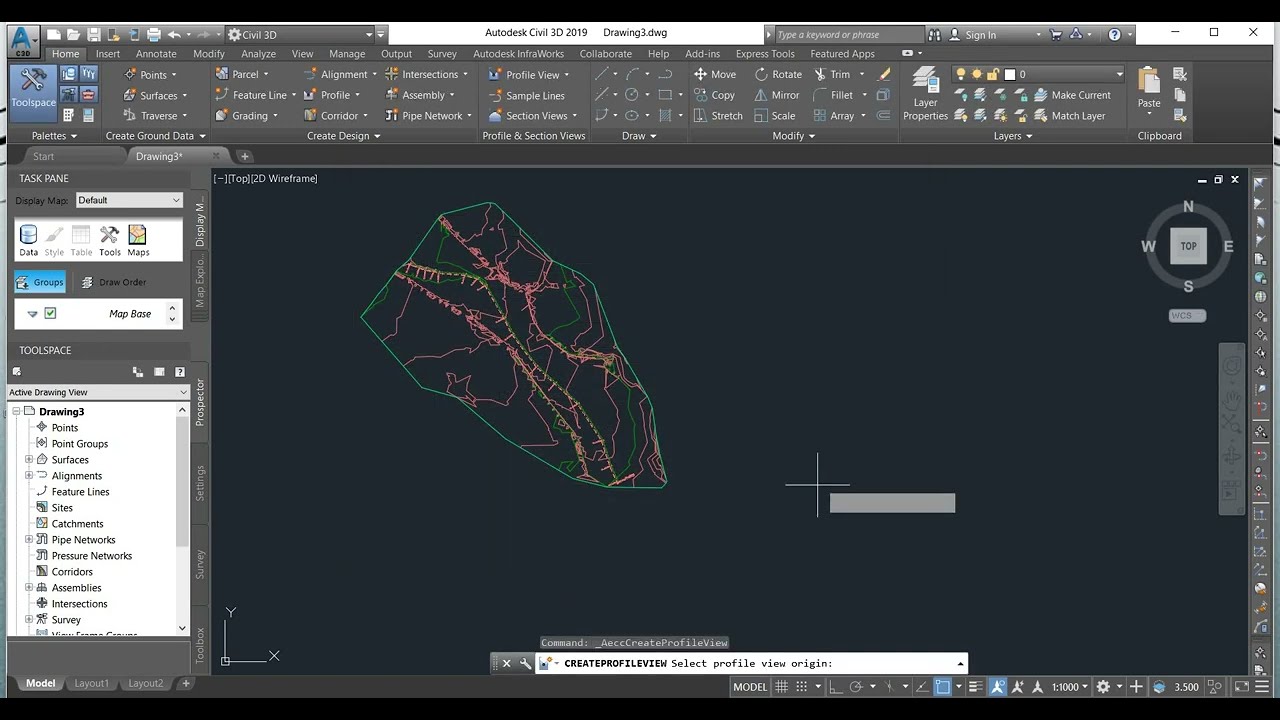Screen dimensions: 1280x720
Task: Click the layer 0 color swatch
Action: tap(1010, 74)
